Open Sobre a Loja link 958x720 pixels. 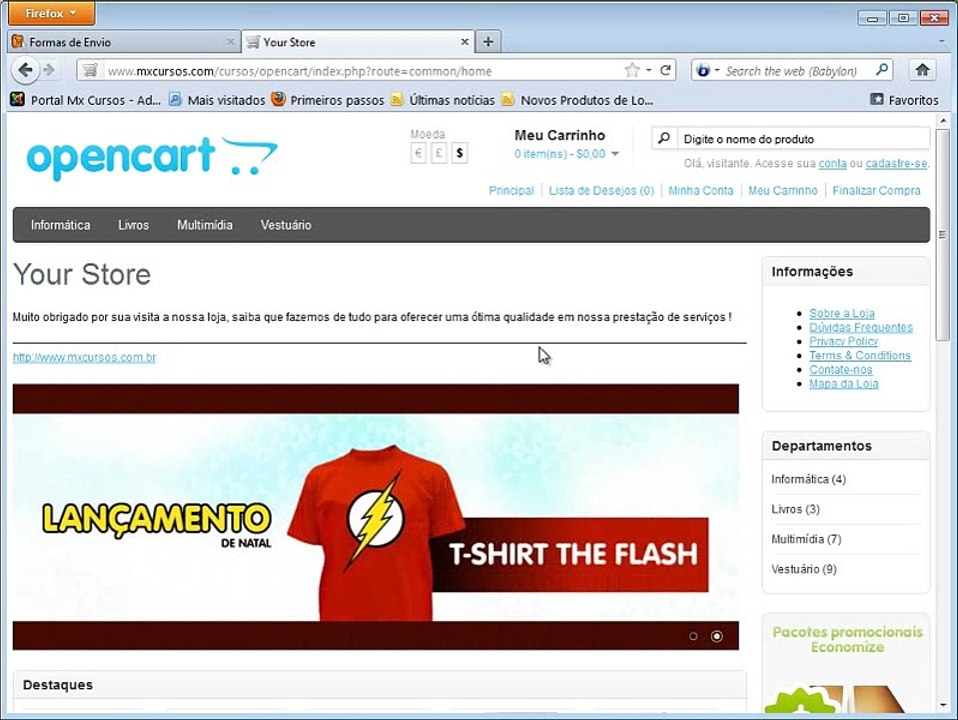(x=842, y=313)
